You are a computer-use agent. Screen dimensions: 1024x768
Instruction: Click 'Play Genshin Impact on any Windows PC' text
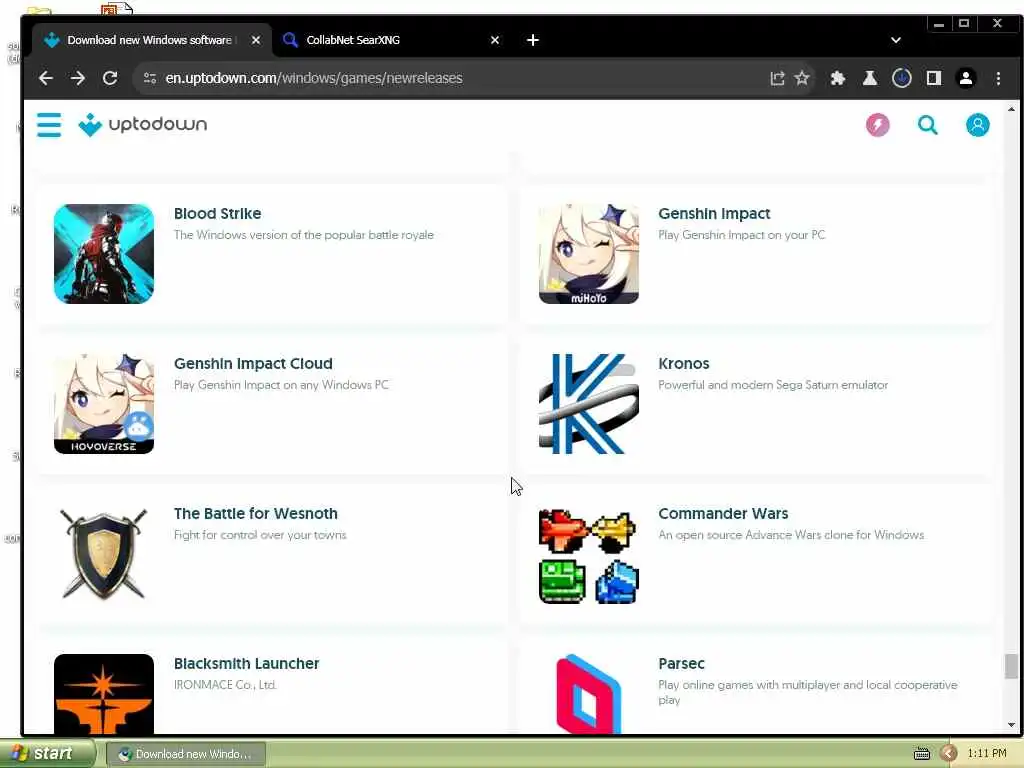click(281, 385)
